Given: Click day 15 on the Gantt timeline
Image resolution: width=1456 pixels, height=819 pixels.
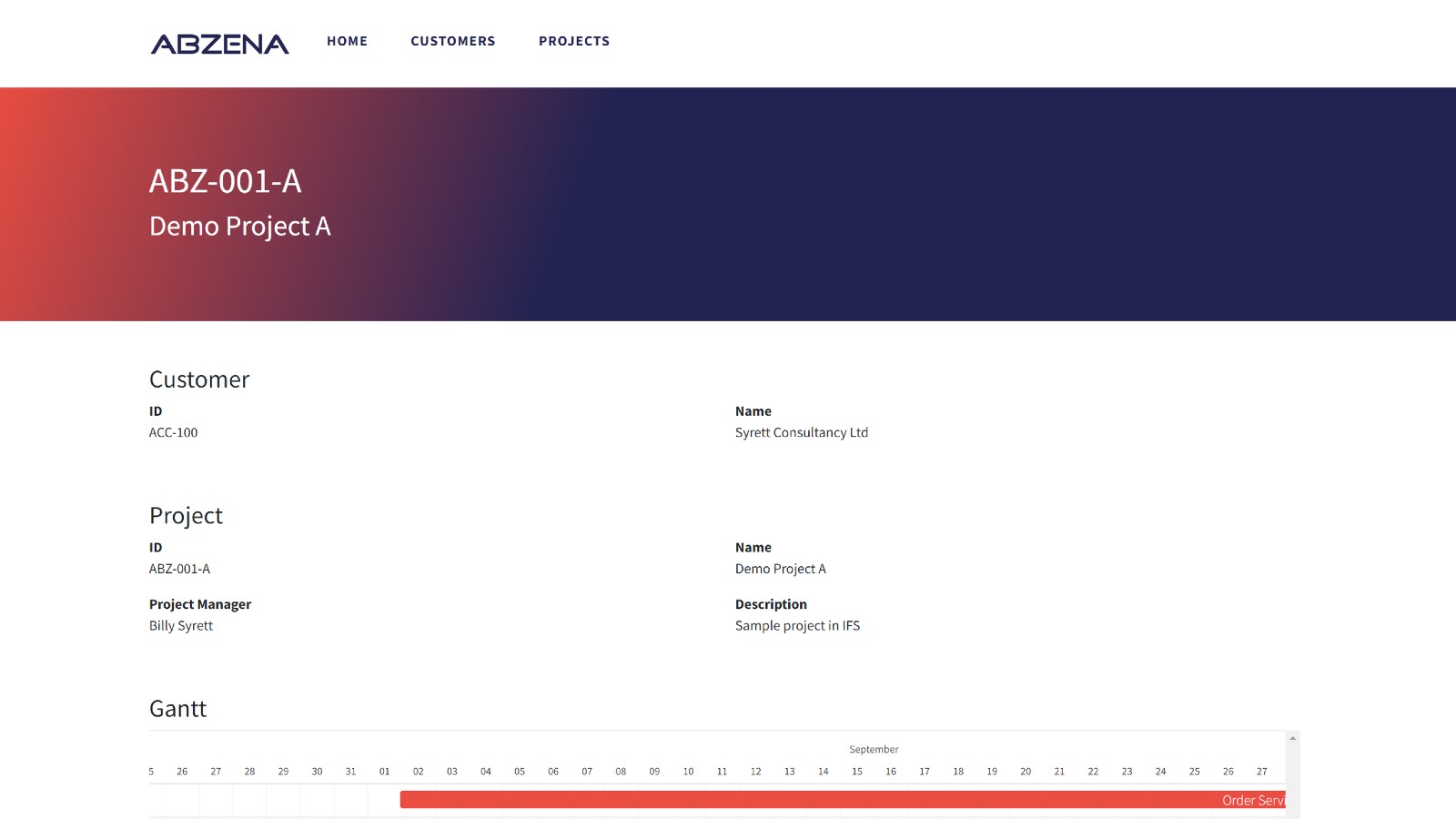Looking at the screenshot, I should (856, 772).
